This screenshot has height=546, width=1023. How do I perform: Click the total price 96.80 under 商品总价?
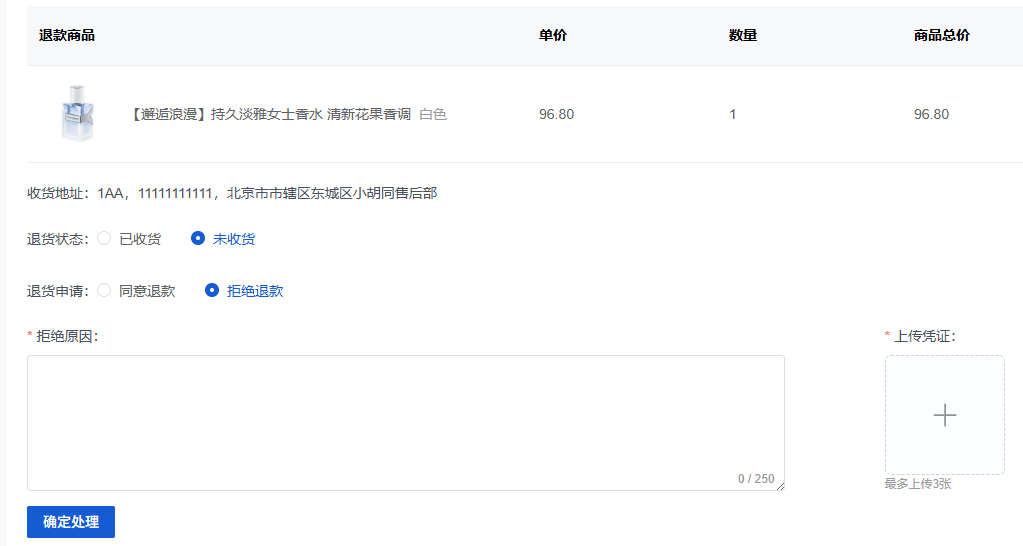[x=931, y=114]
